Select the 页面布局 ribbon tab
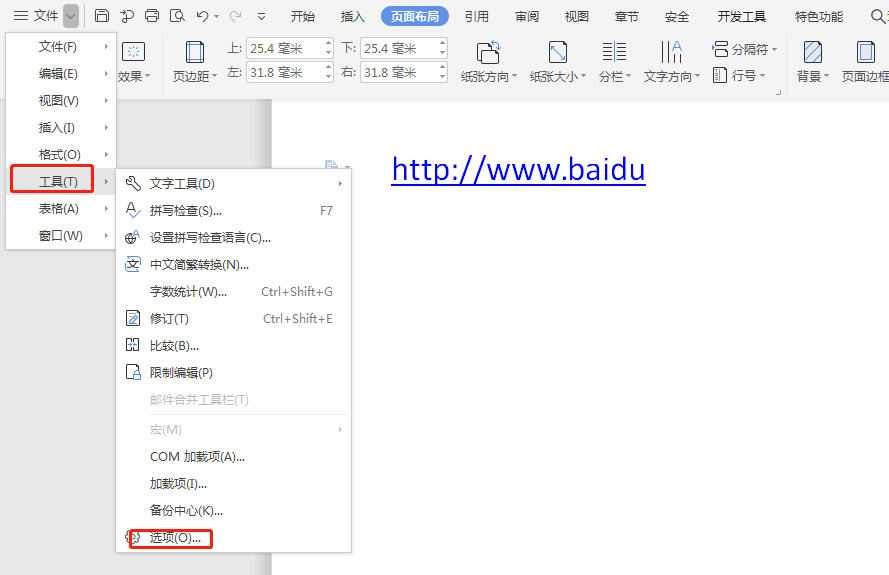The height and width of the screenshot is (575, 889). pos(415,16)
